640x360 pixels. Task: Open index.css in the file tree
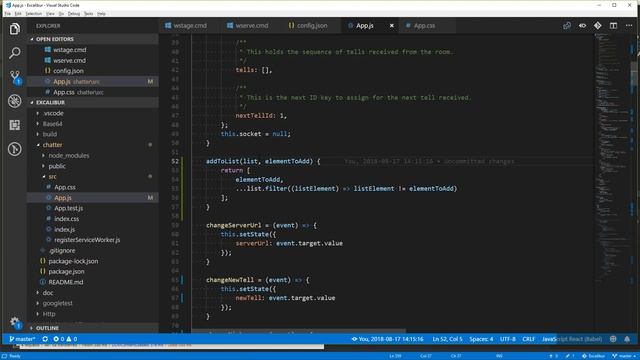click(93, 219)
